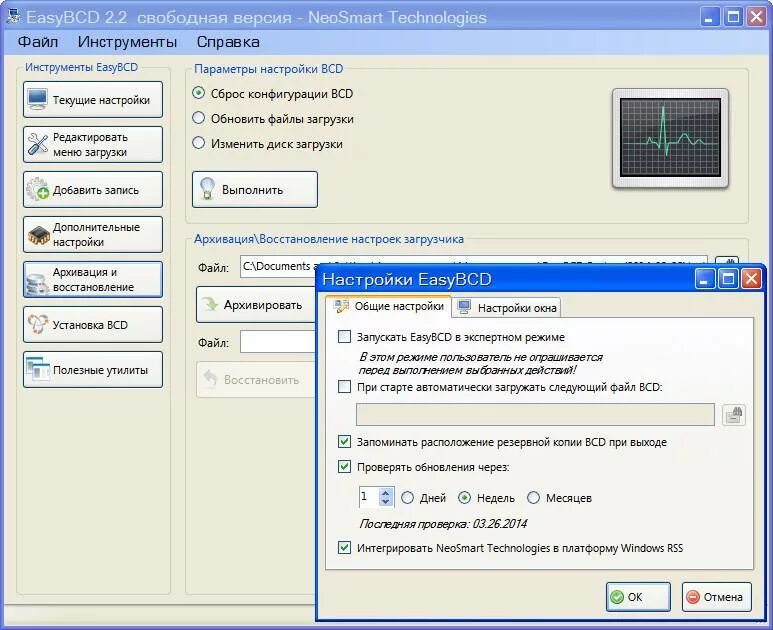This screenshot has height=630, width=773.
Task: Minimize the main EasyBCD window
Action: (709, 17)
